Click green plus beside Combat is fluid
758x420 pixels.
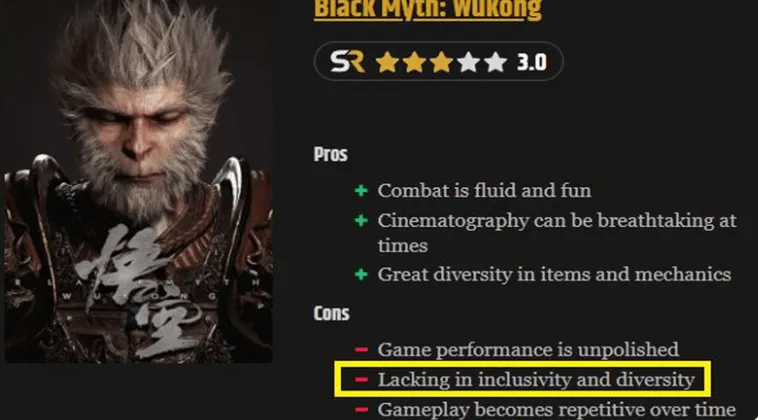coord(361,191)
